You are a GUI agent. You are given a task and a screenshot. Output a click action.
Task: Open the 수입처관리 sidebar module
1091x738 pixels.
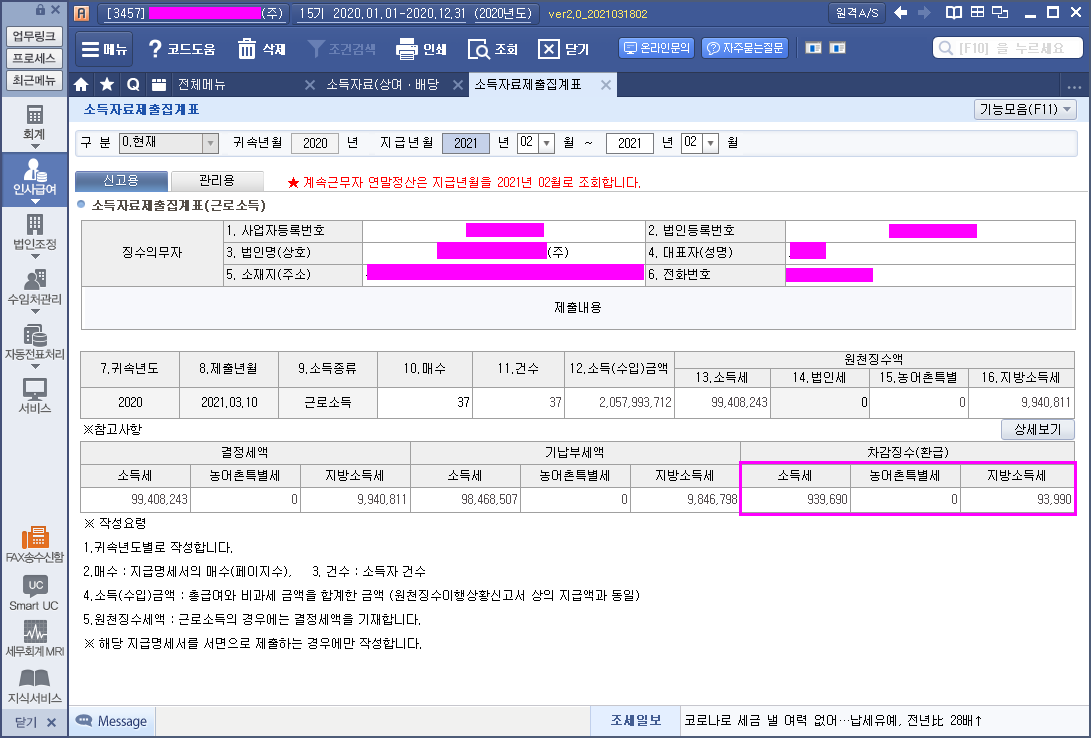coord(34,291)
